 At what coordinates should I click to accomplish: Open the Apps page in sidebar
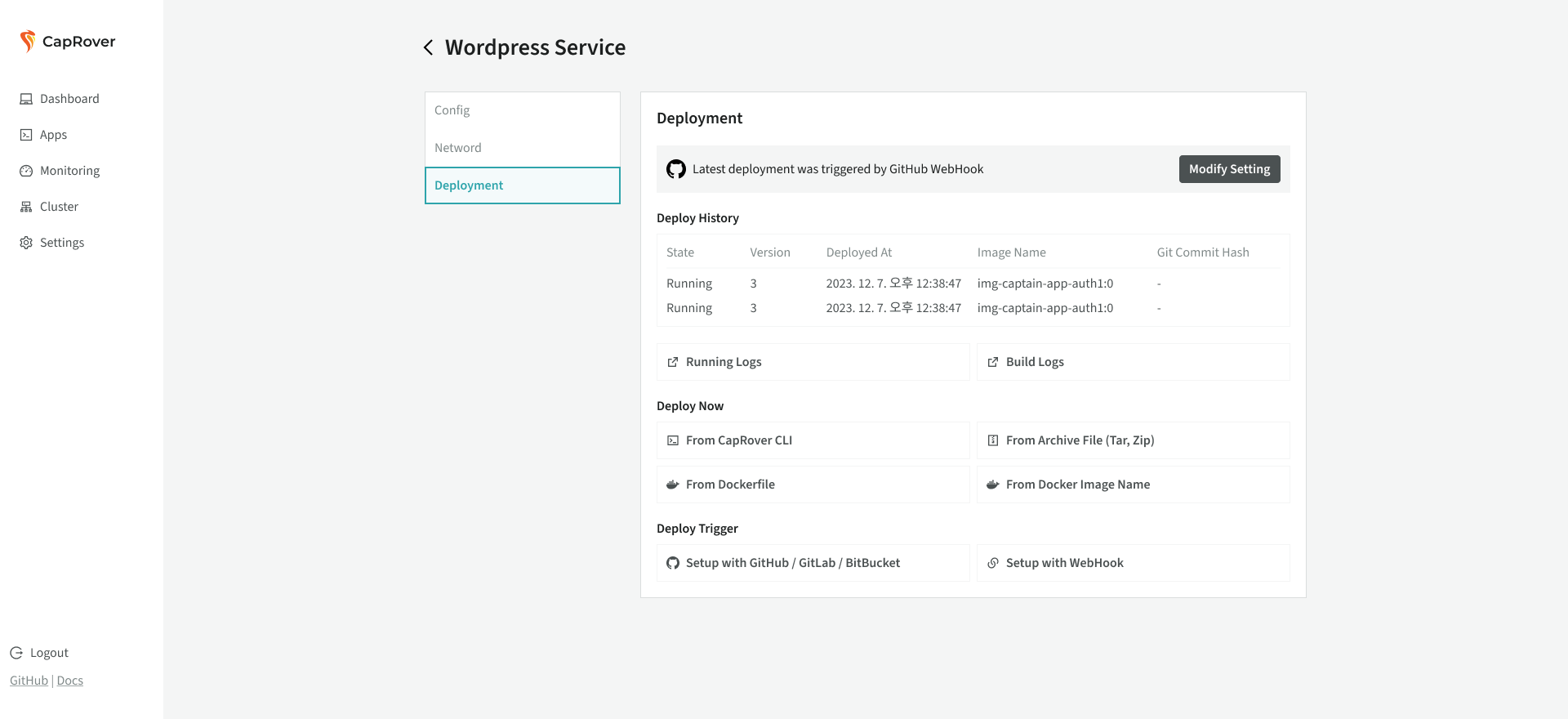pyautogui.click(x=53, y=135)
